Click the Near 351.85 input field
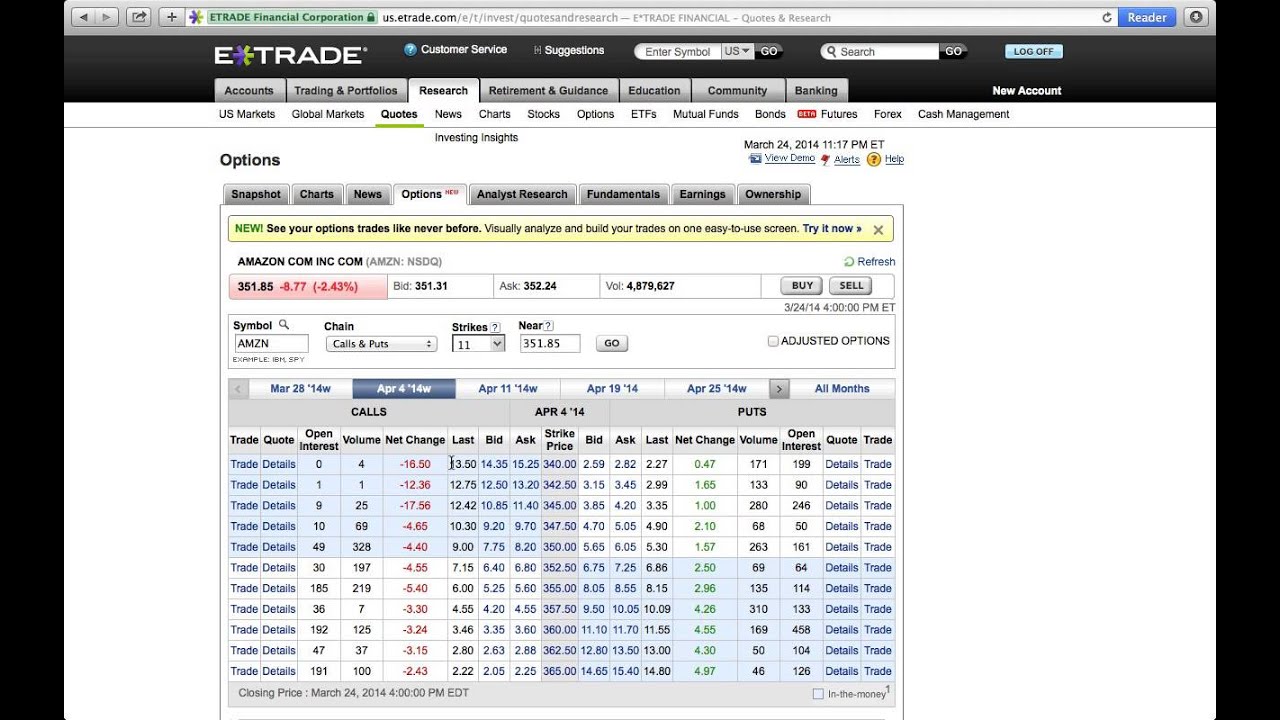Viewport: 1280px width, 720px height. [549, 343]
